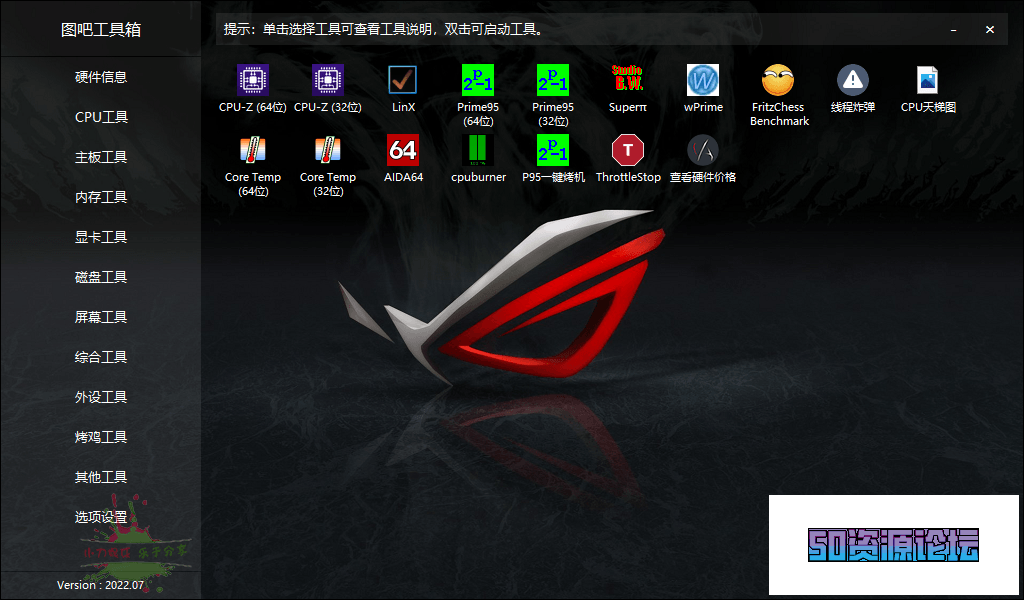This screenshot has height=600, width=1024.
Task: Open the 外设工具 sidebar category
Action: coord(101,397)
